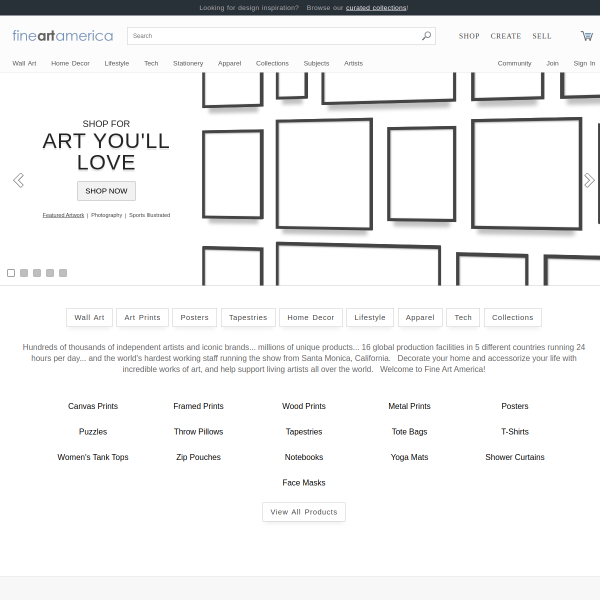600x600 pixels.
Task: Open the shopping cart icon
Action: 587,36
